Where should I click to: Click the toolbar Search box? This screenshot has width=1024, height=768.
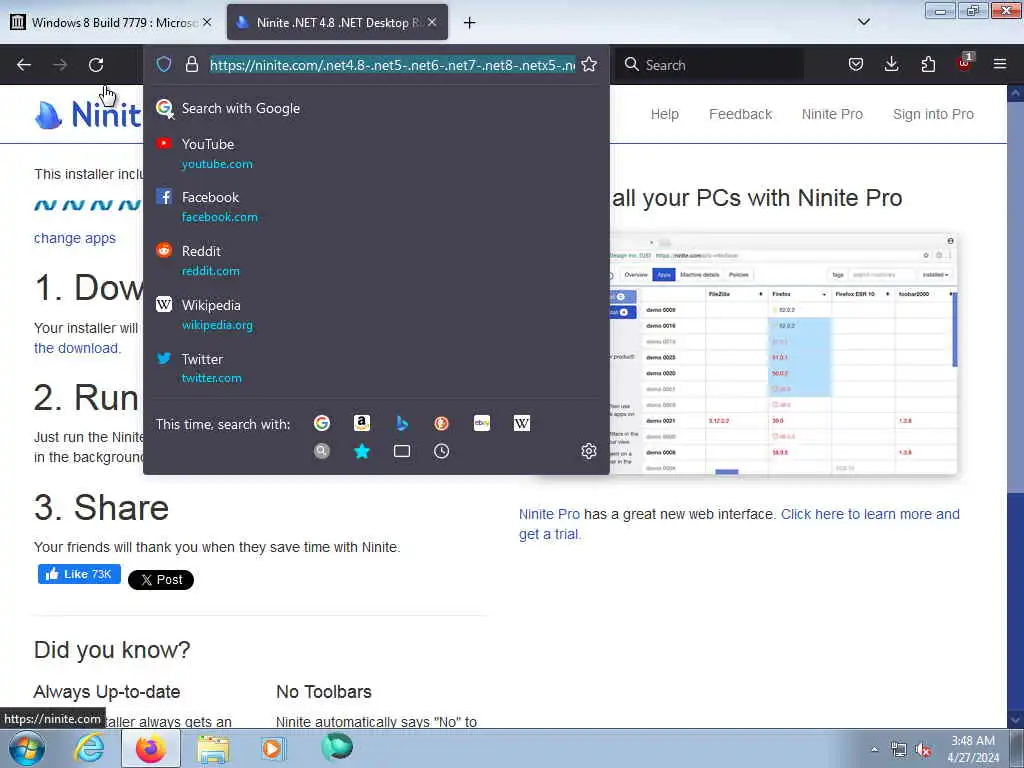(x=710, y=65)
